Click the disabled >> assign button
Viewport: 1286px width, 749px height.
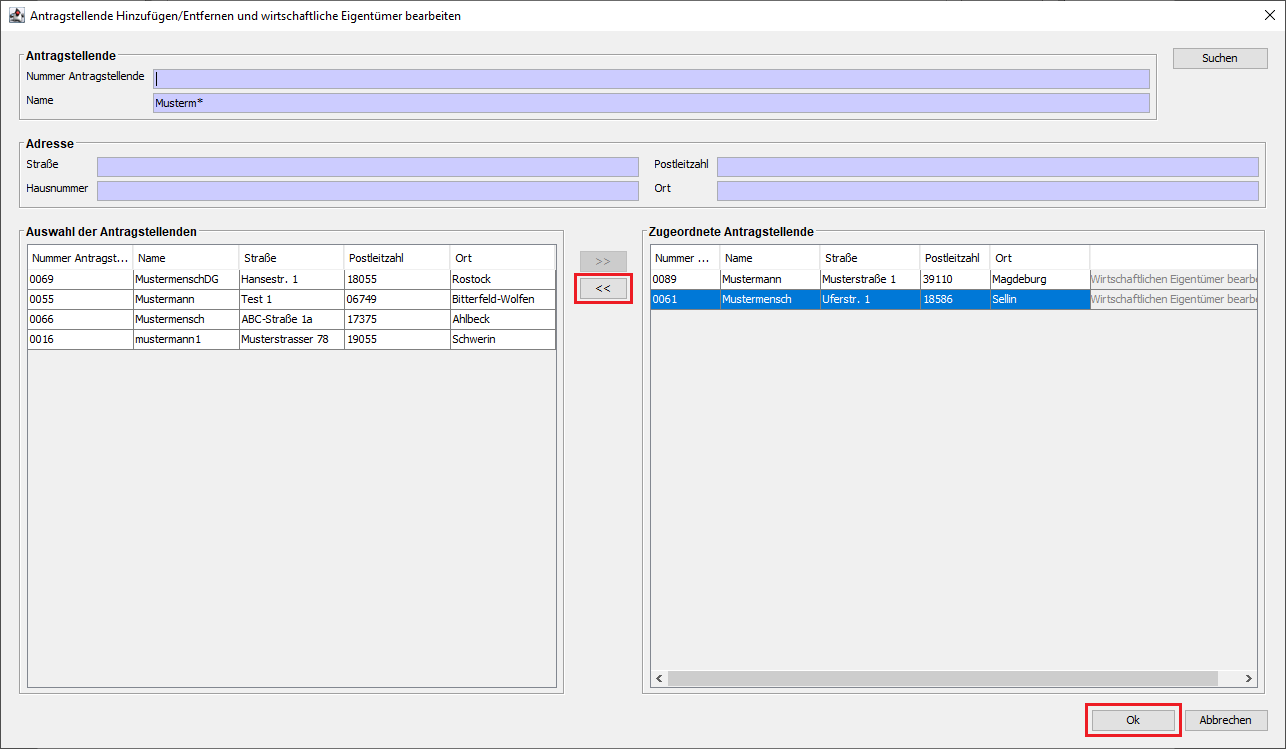click(x=603, y=261)
